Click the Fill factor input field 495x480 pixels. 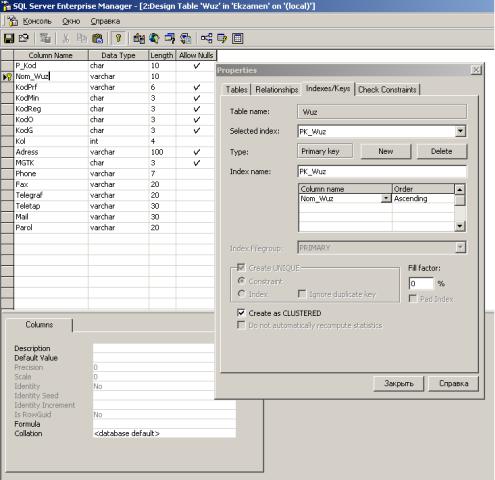click(x=421, y=284)
